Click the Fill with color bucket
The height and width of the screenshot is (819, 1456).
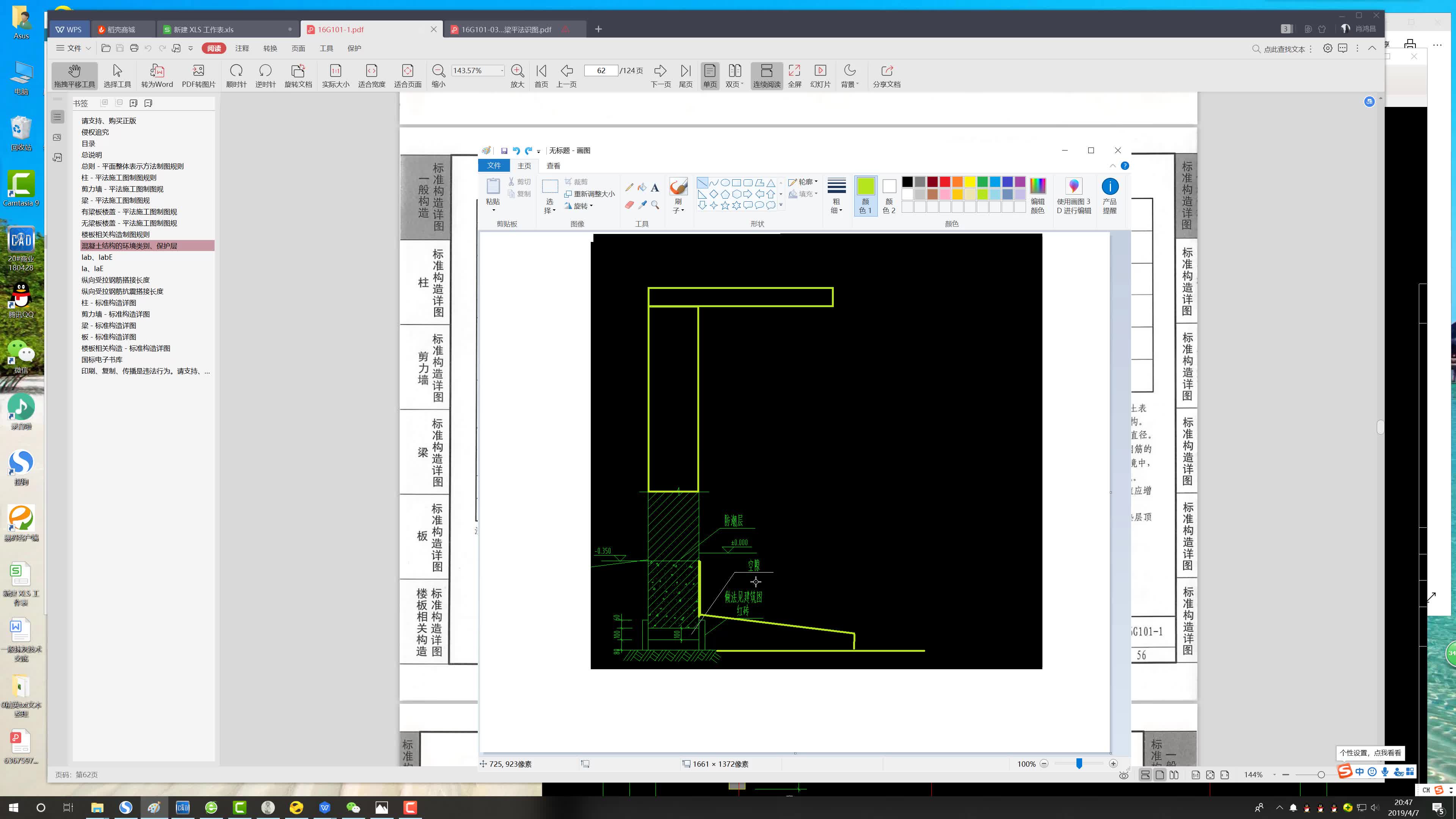642,187
